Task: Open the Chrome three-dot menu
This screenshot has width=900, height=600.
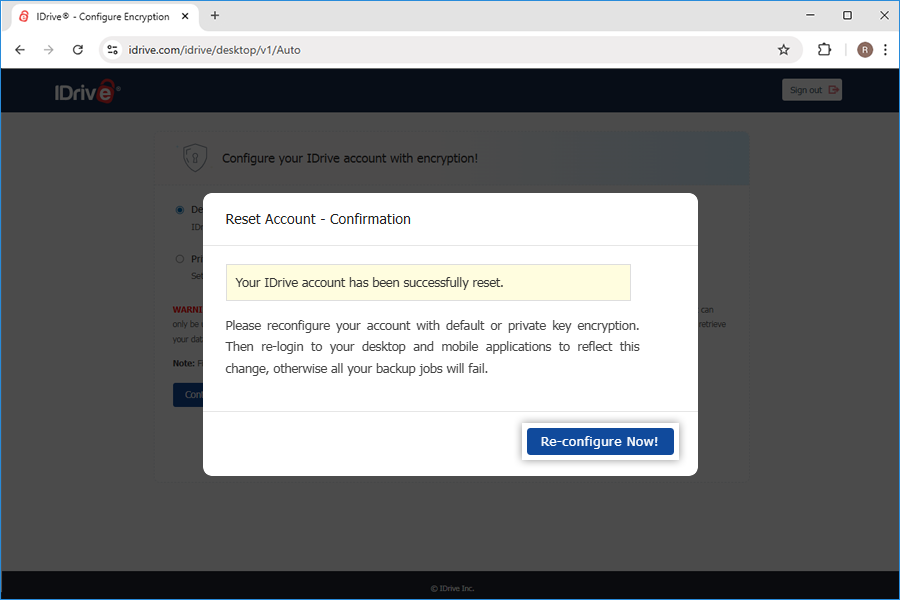Action: click(885, 50)
